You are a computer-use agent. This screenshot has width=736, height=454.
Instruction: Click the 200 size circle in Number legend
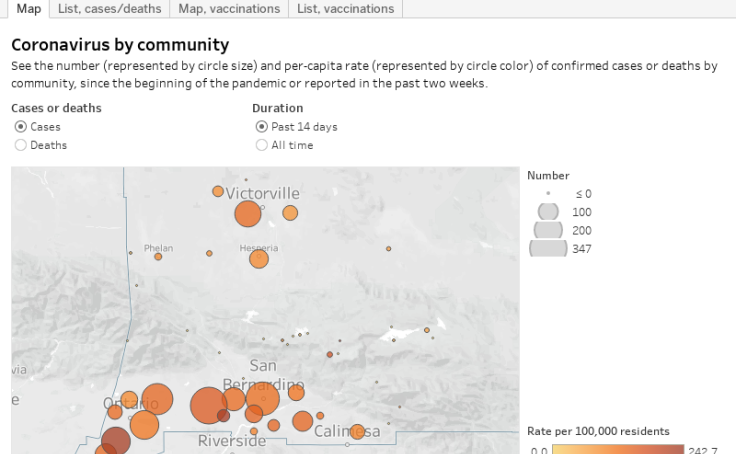548,230
